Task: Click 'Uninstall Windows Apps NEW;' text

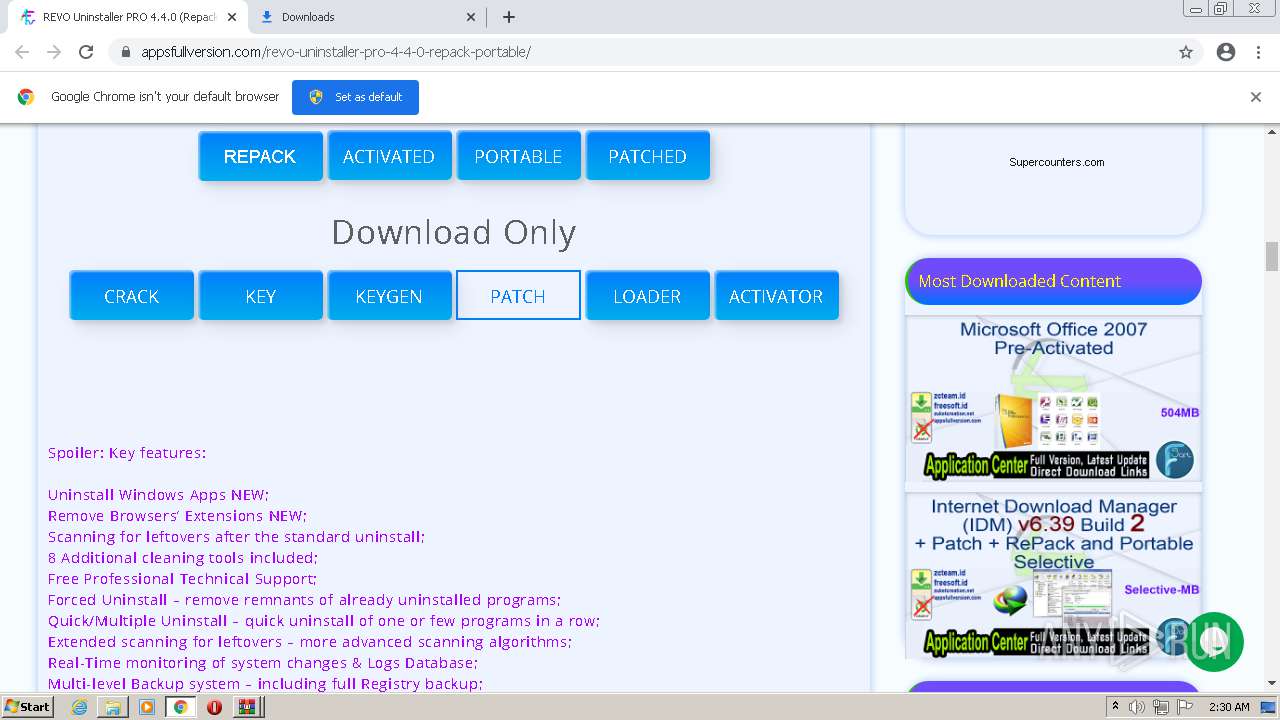Action: coord(158,495)
